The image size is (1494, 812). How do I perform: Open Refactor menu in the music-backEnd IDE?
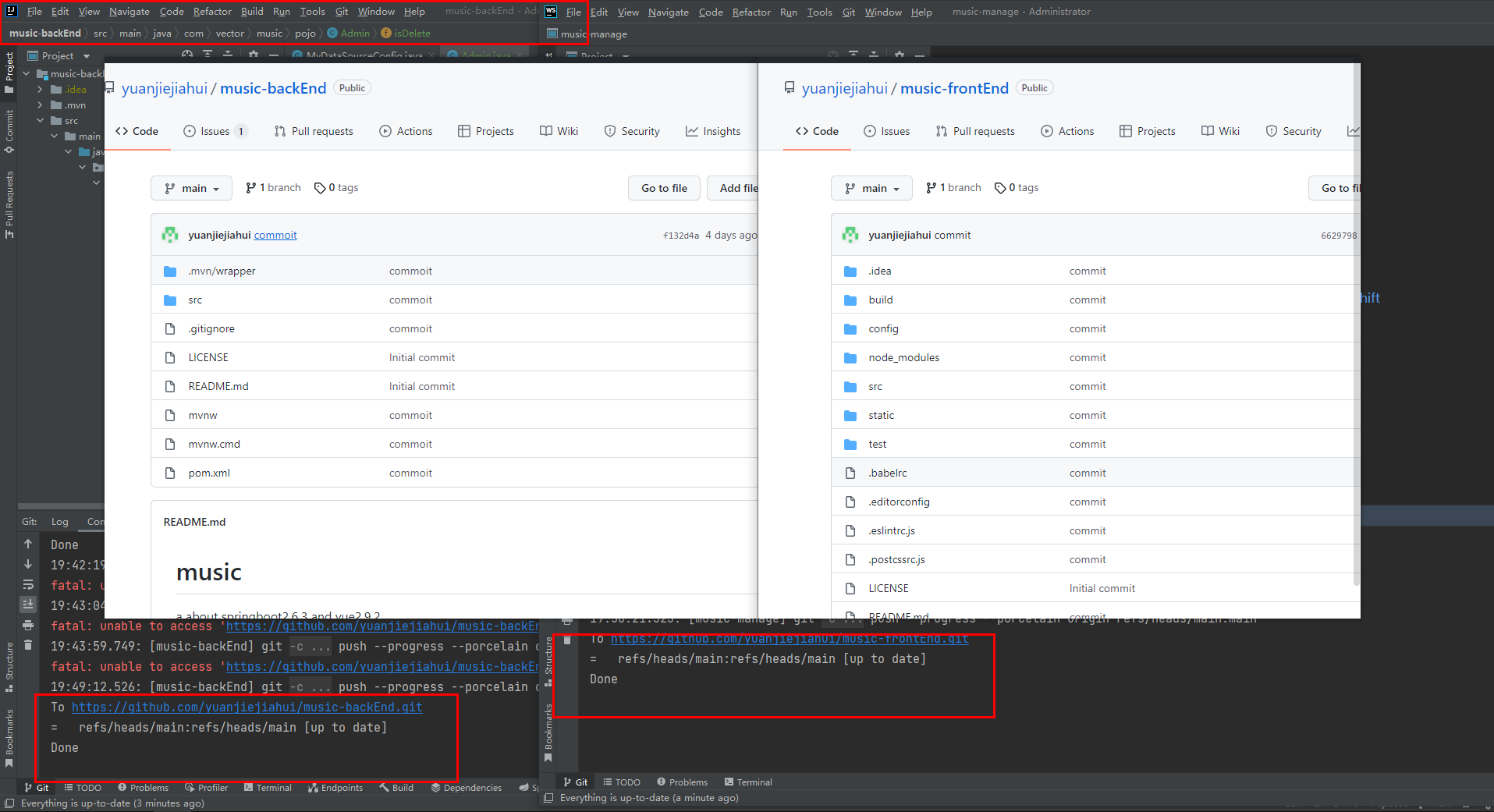212,11
